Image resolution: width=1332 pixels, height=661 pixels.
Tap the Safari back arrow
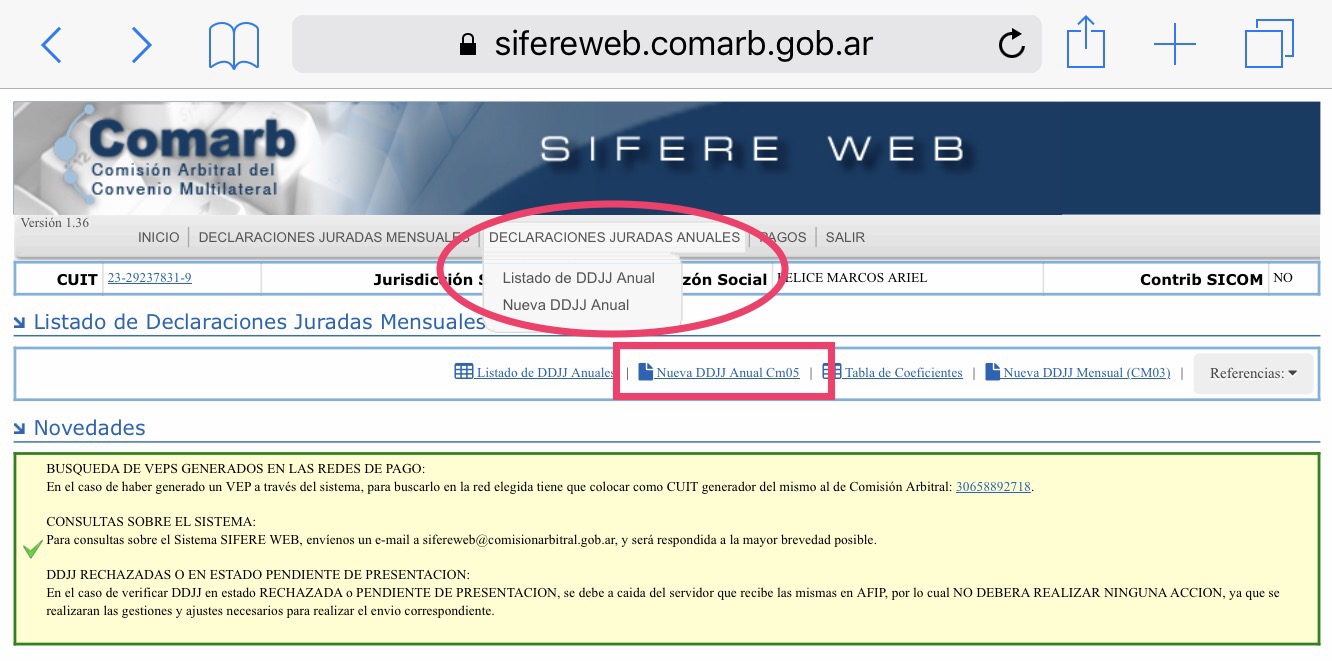coord(52,45)
